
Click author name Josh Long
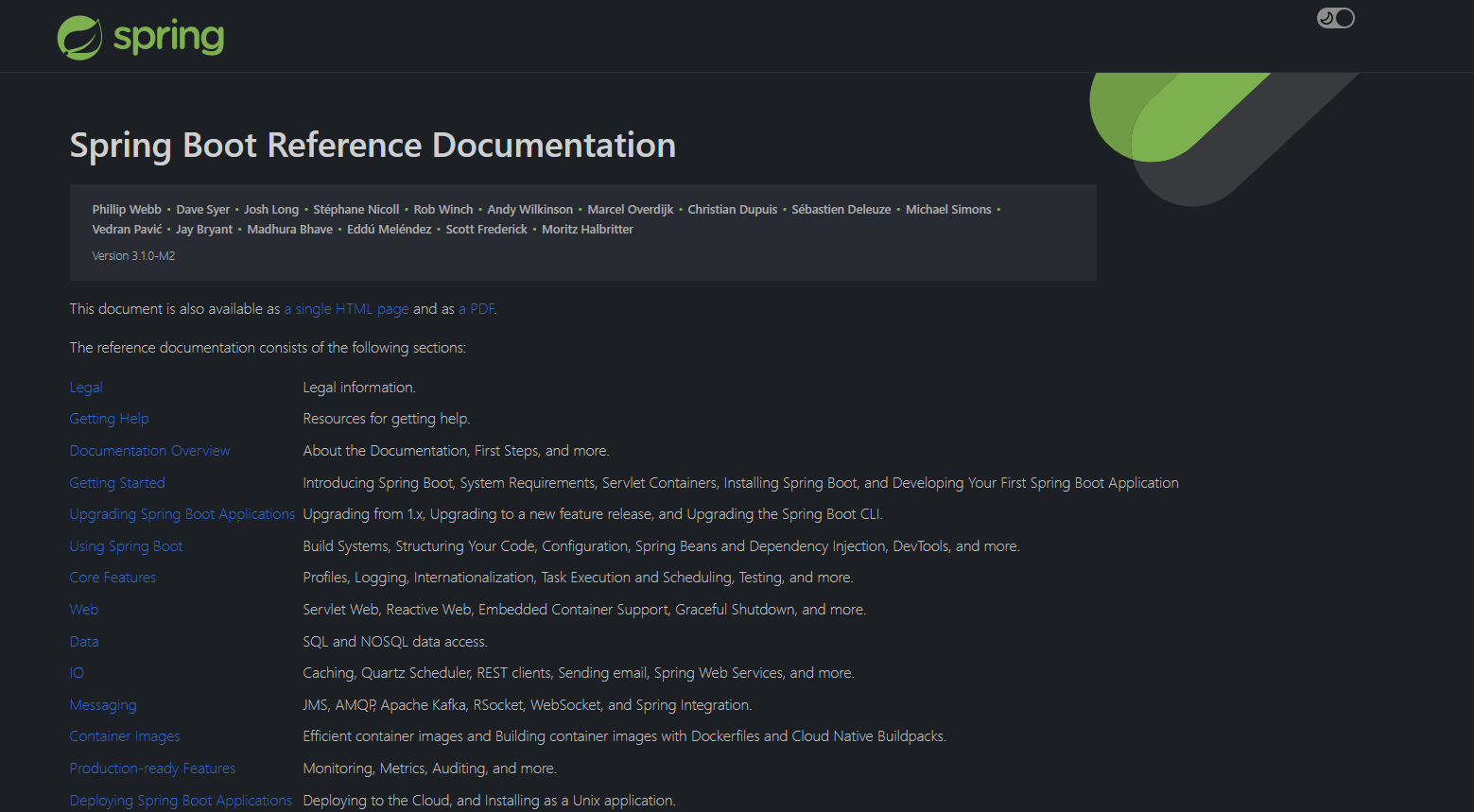(x=271, y=210)
